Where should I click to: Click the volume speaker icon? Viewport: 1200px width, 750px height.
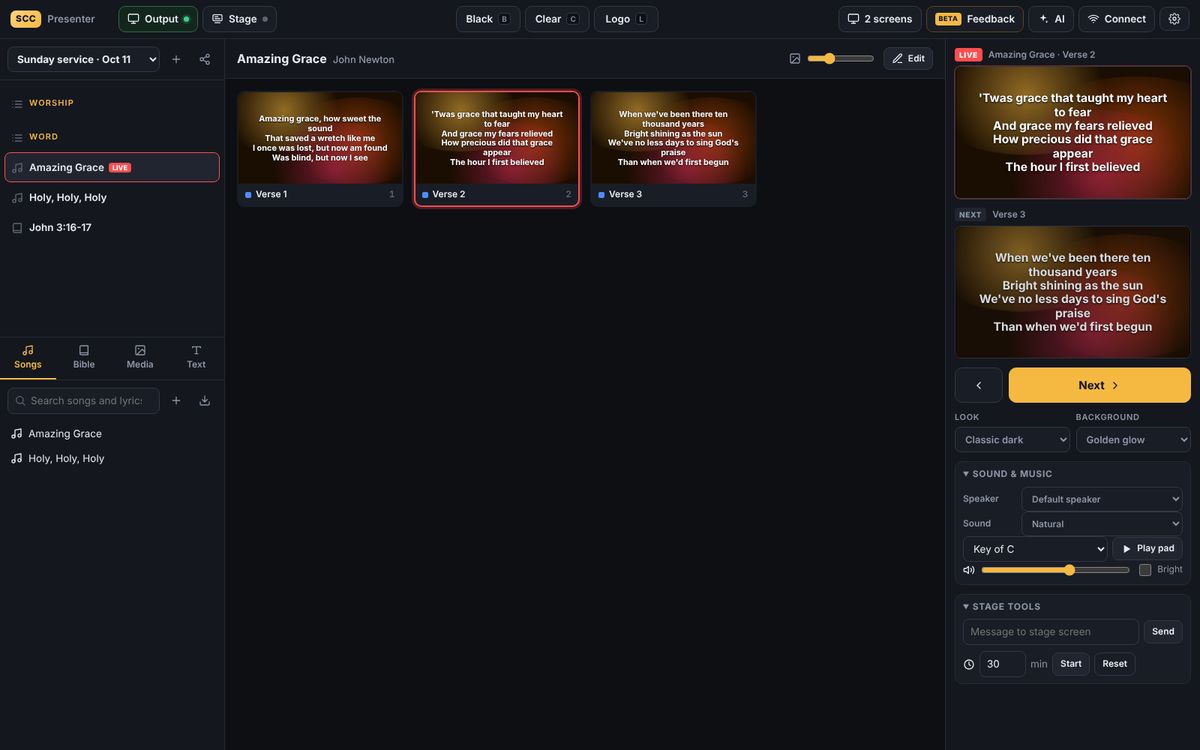tap(969, 570)
